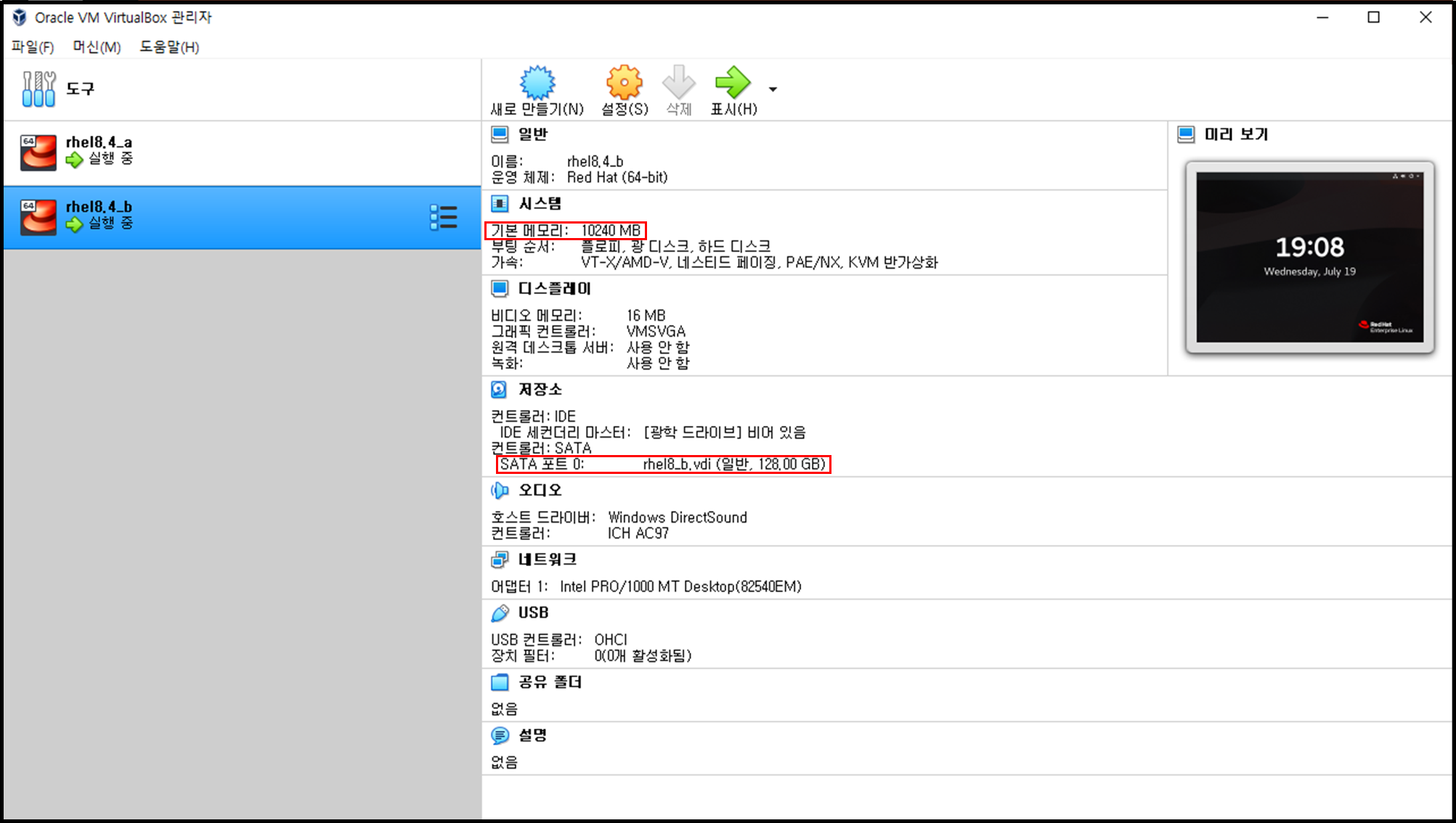Expand dropdown arrow next to Show button
1456x823 pixels.
773,89
